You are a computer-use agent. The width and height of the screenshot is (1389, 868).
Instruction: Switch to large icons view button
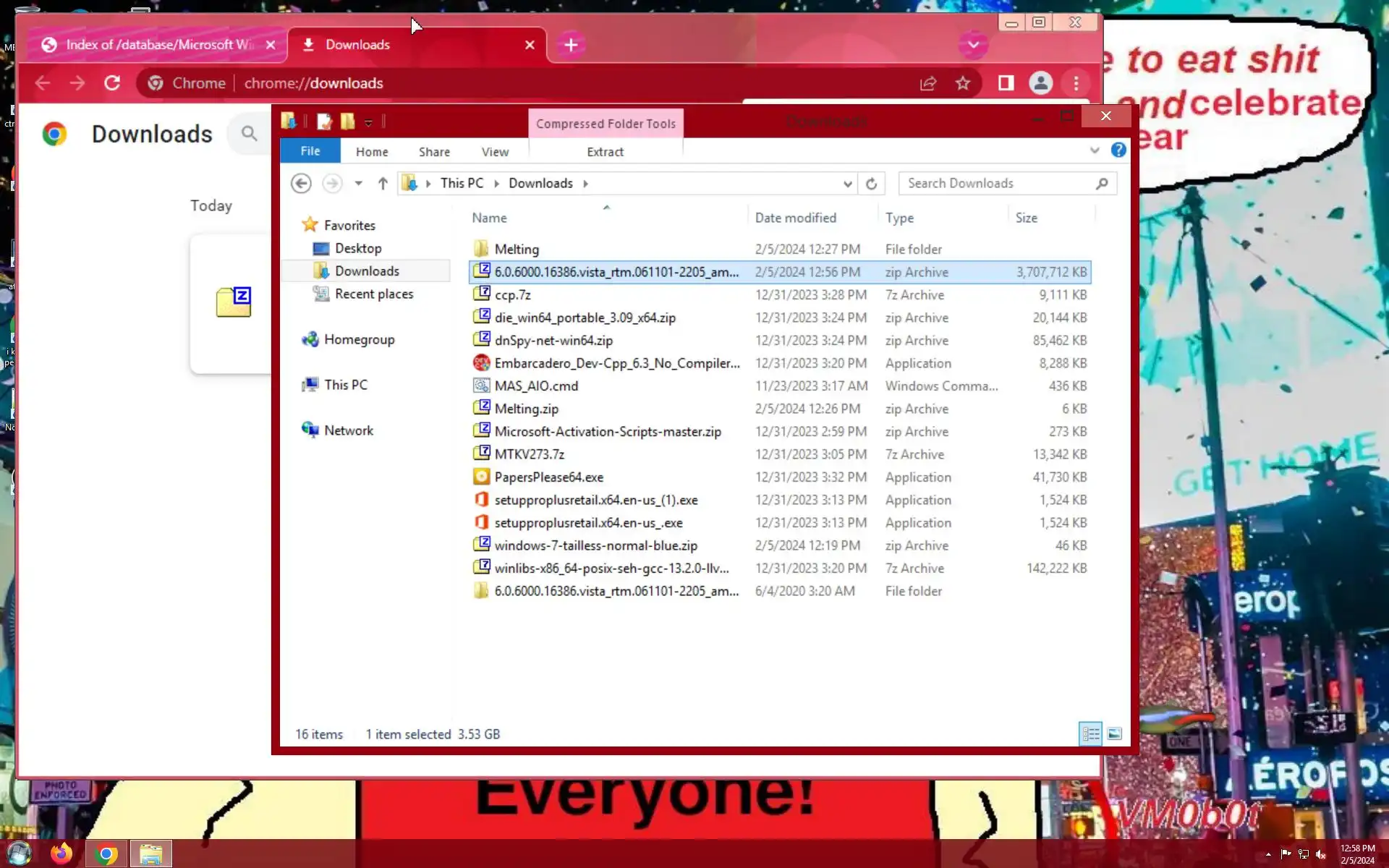coord(1114,733)
